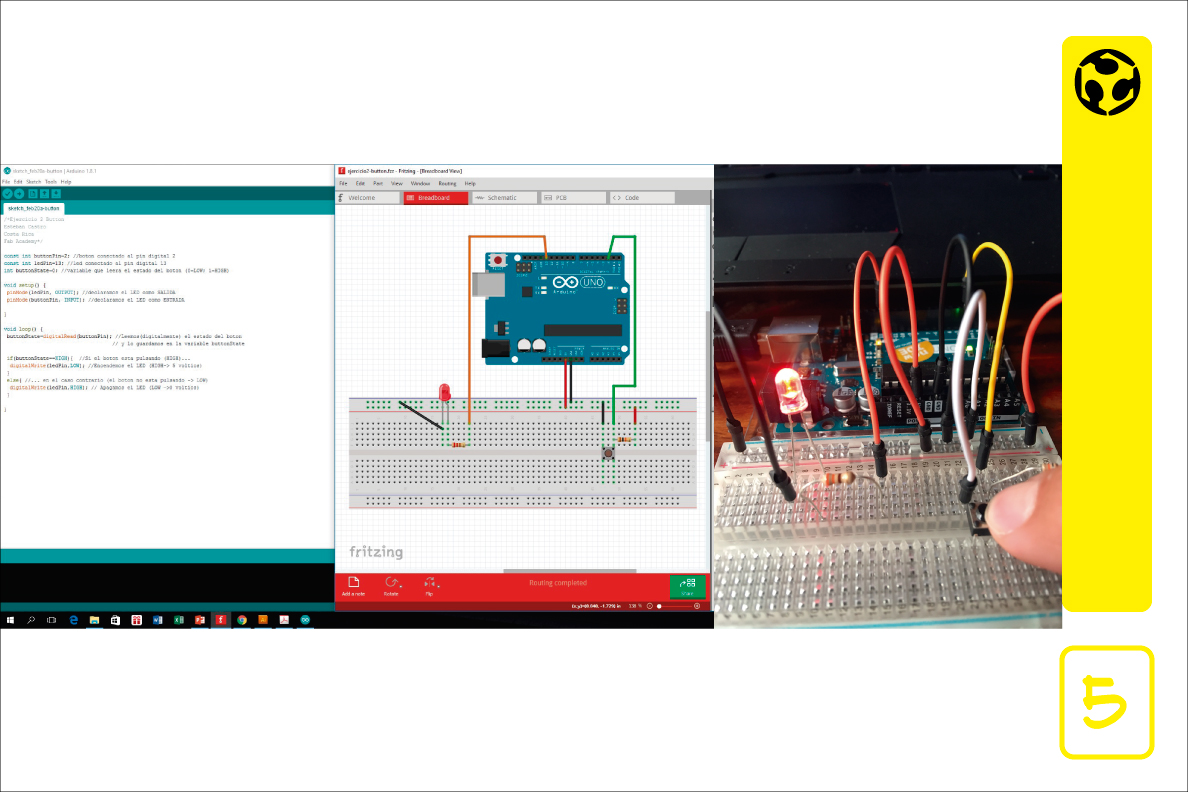This screenshot has height=792, width=1188.
Task: Click the zoom in plus icon
Action: 697,606
